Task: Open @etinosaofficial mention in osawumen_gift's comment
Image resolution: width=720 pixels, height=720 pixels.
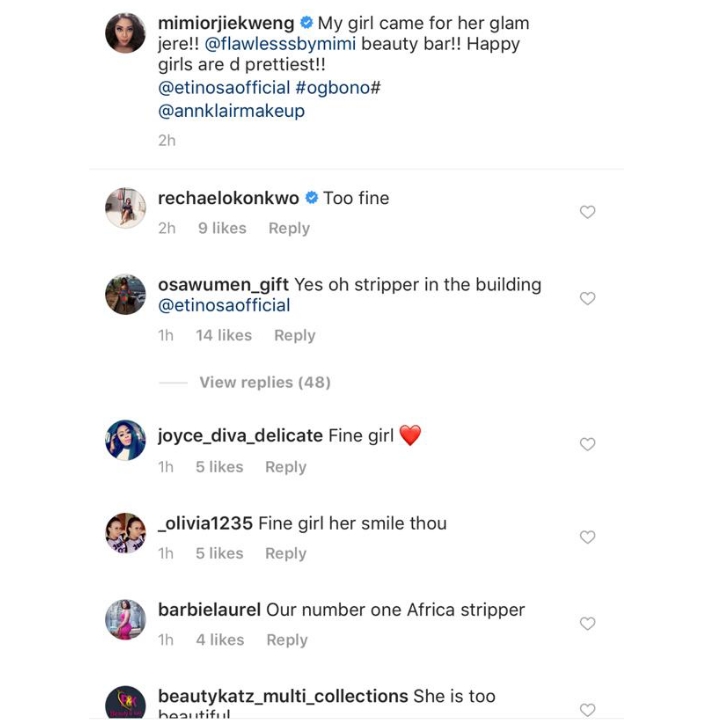Action: click(224, 306)
